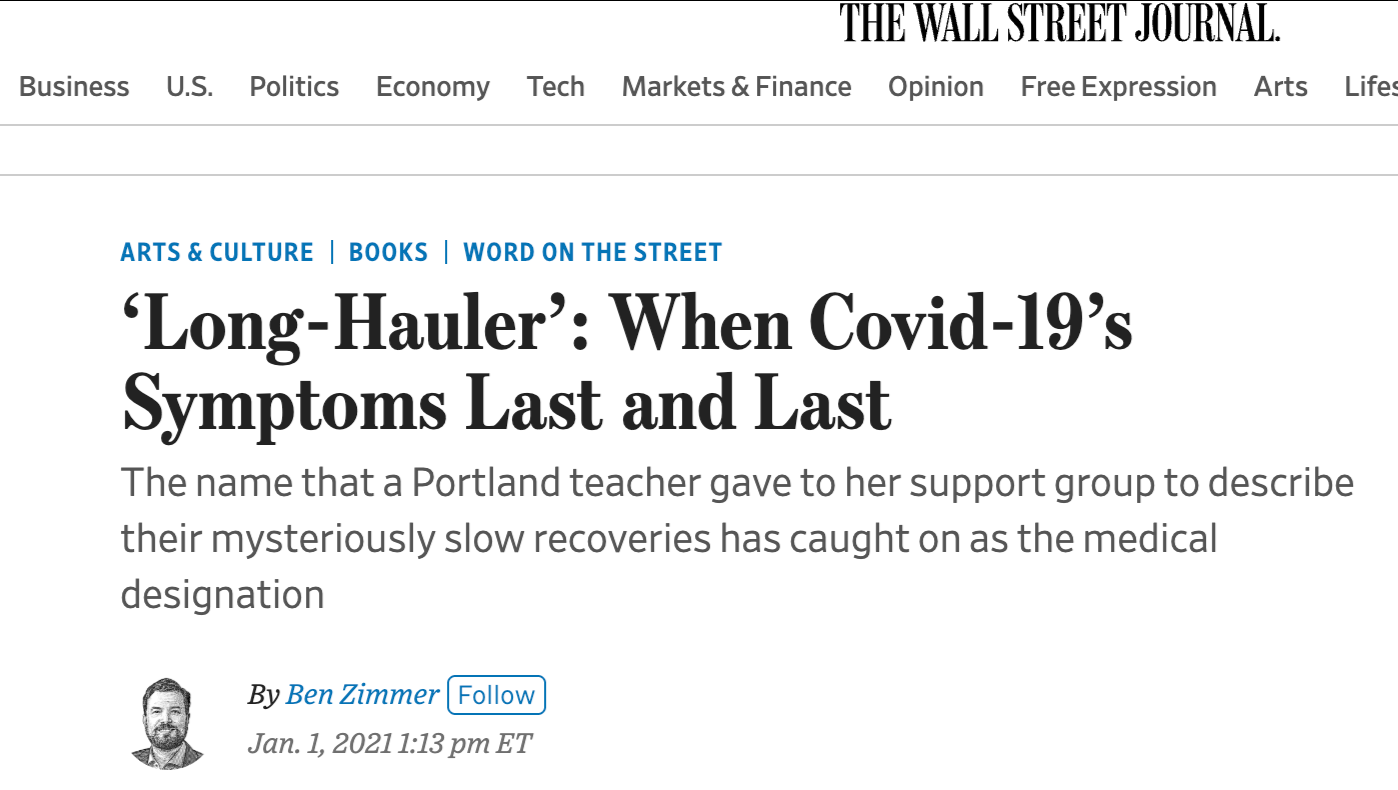This screenshot has width=1398, height=790.
Task: Open the Books category link
Action: point(388,252)
